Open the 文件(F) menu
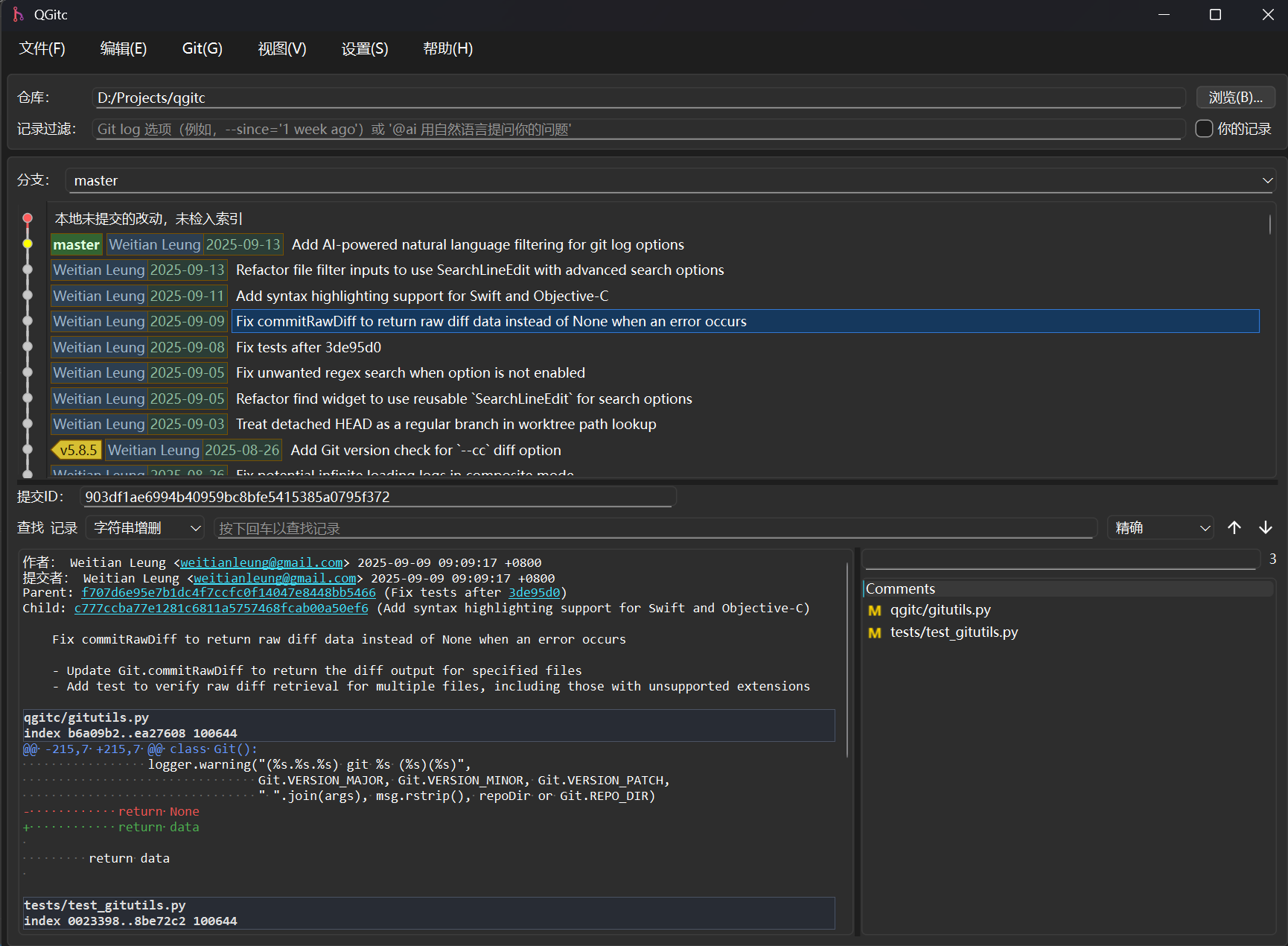 click(42, 48)
